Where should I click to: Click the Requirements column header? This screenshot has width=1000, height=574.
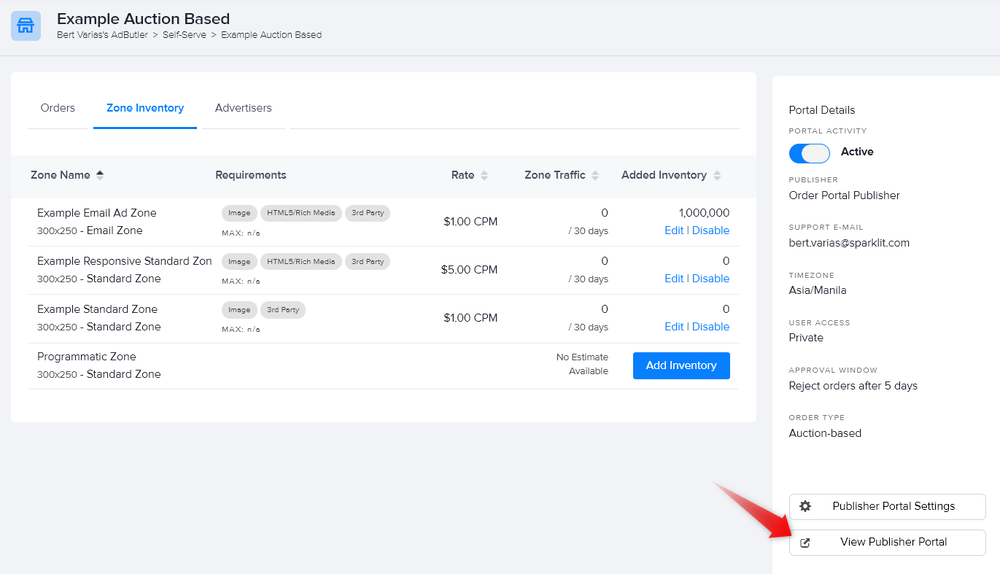tap(251, 175)
